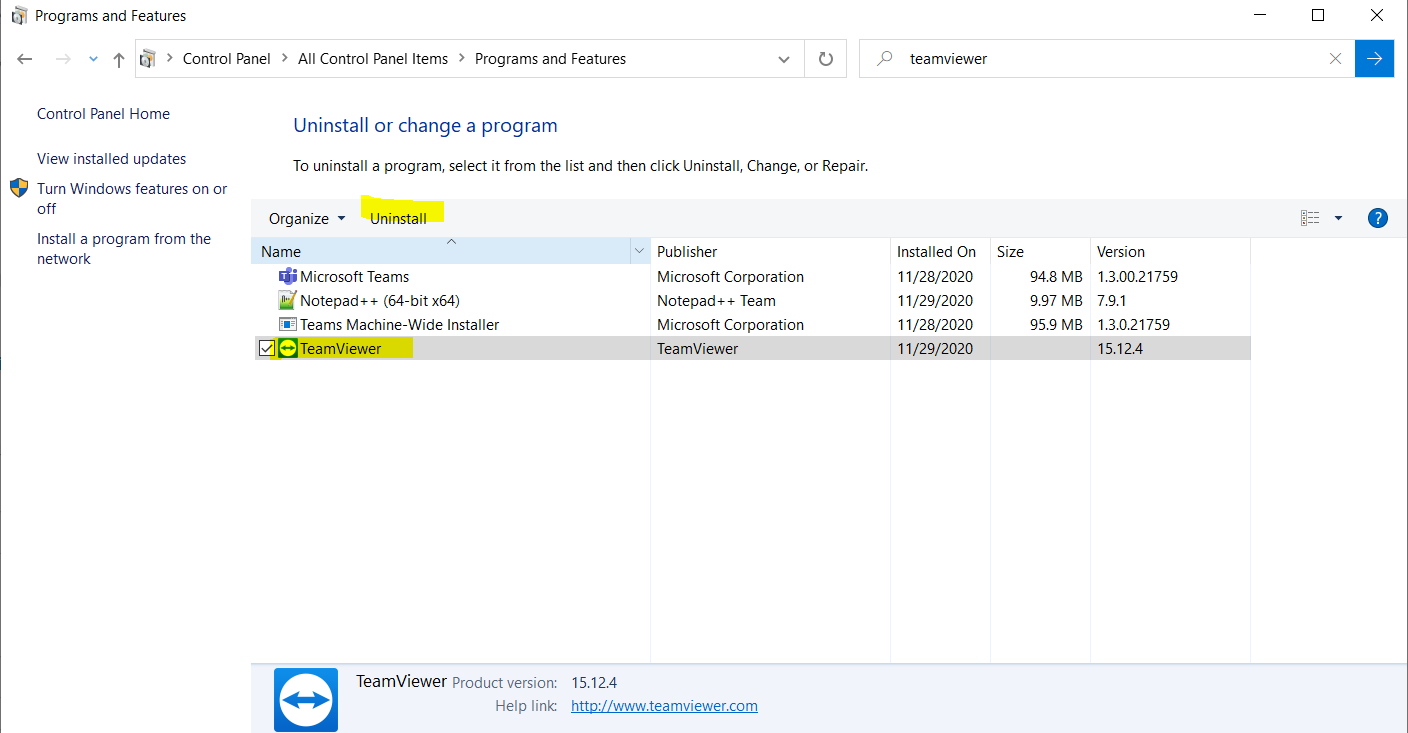Expand the view options dropdown arrow
Viewport: 1408px width, 733px height.
1338,218
